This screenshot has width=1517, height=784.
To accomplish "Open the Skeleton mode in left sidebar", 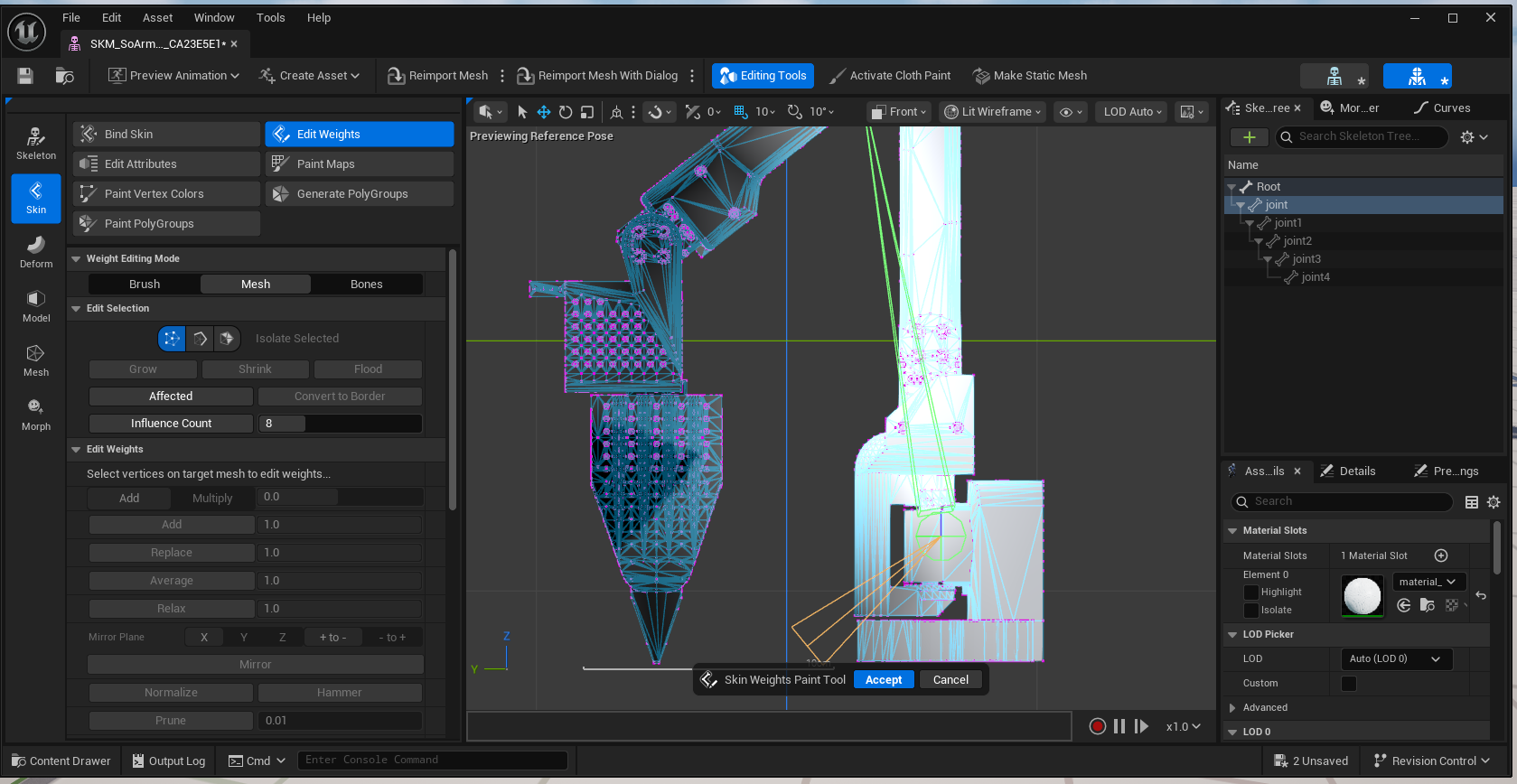I will coord(36,144).
